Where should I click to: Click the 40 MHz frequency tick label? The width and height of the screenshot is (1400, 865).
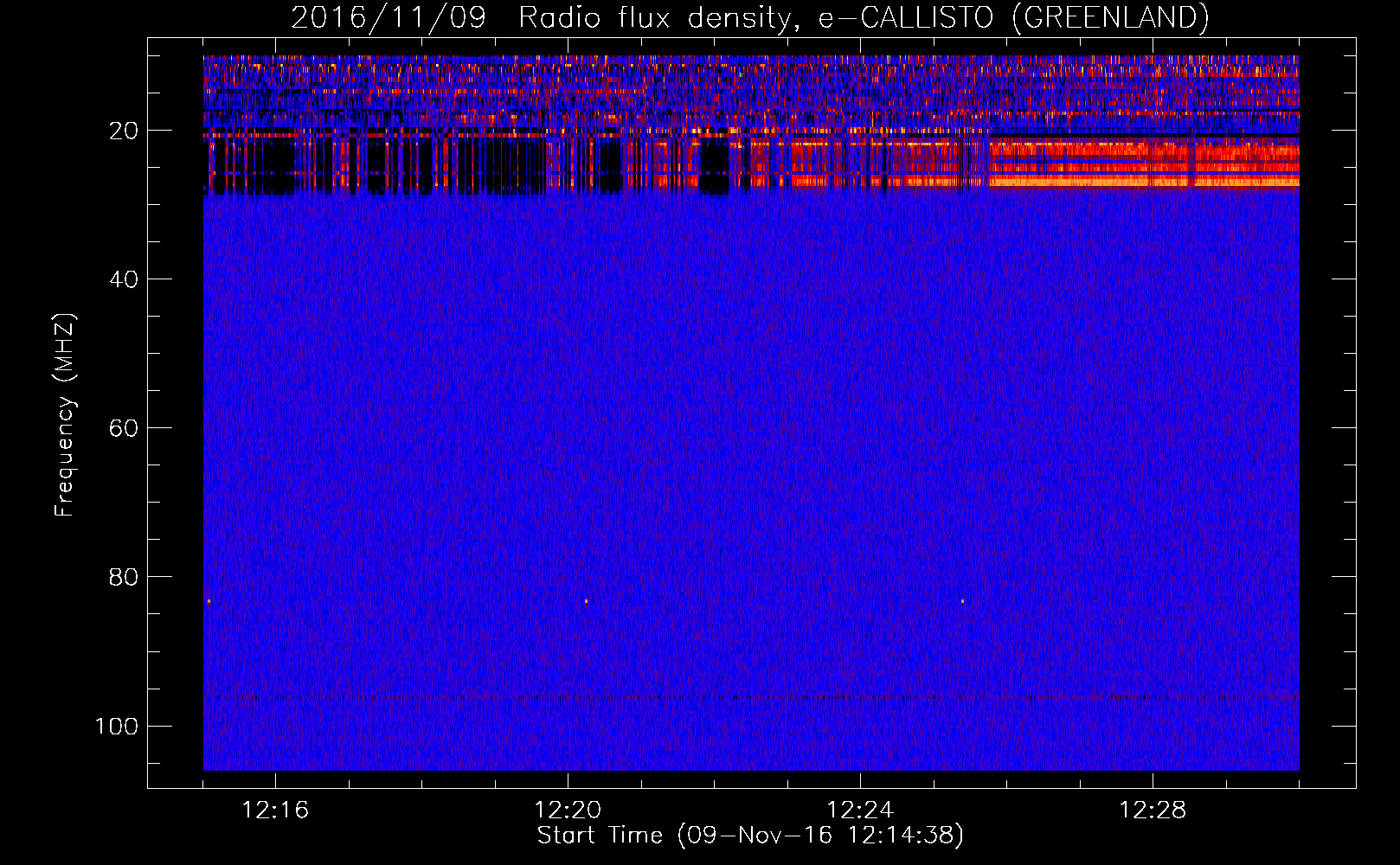pyautogui.click(x=124, y=280)
